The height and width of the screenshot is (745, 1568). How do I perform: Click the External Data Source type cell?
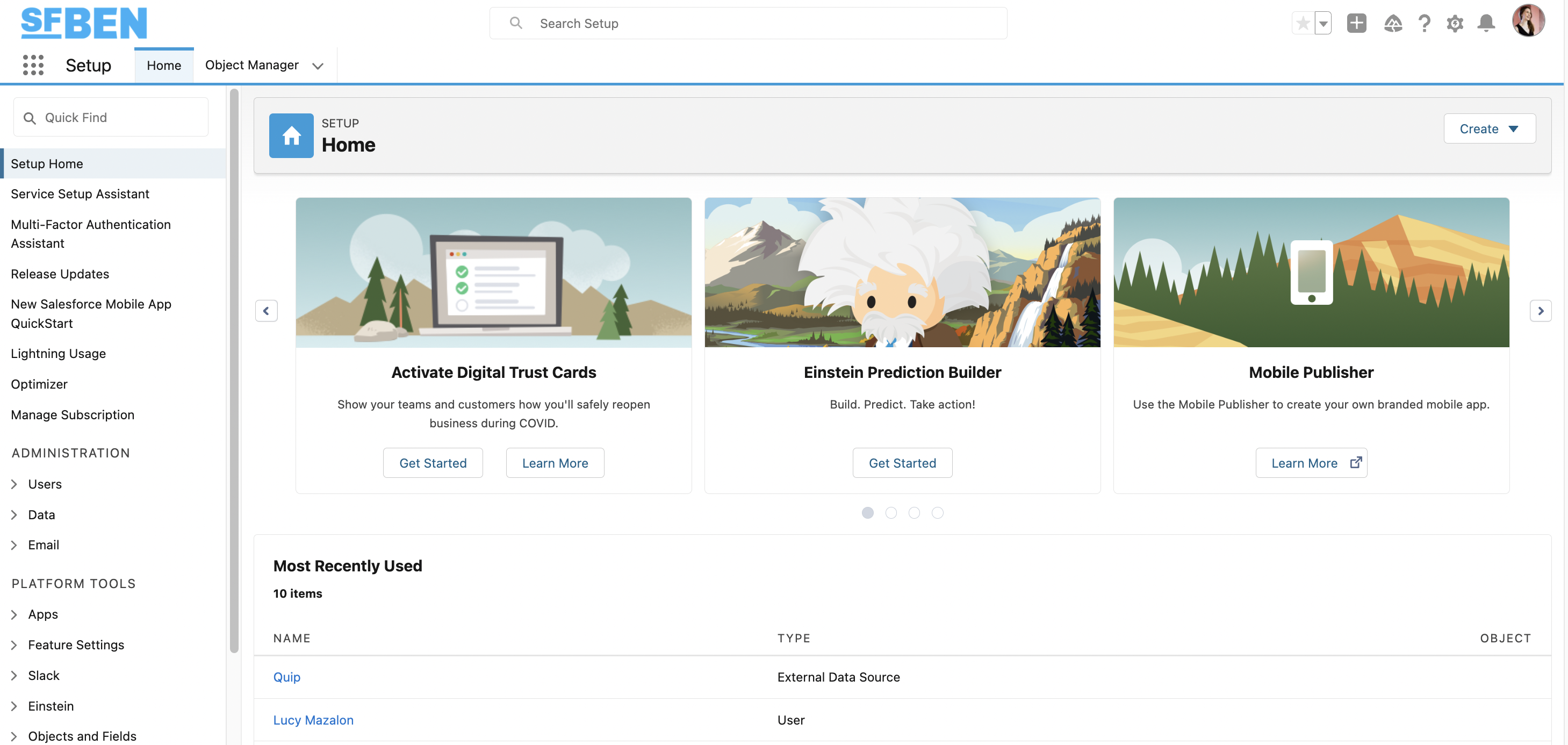tap(838, 677)
